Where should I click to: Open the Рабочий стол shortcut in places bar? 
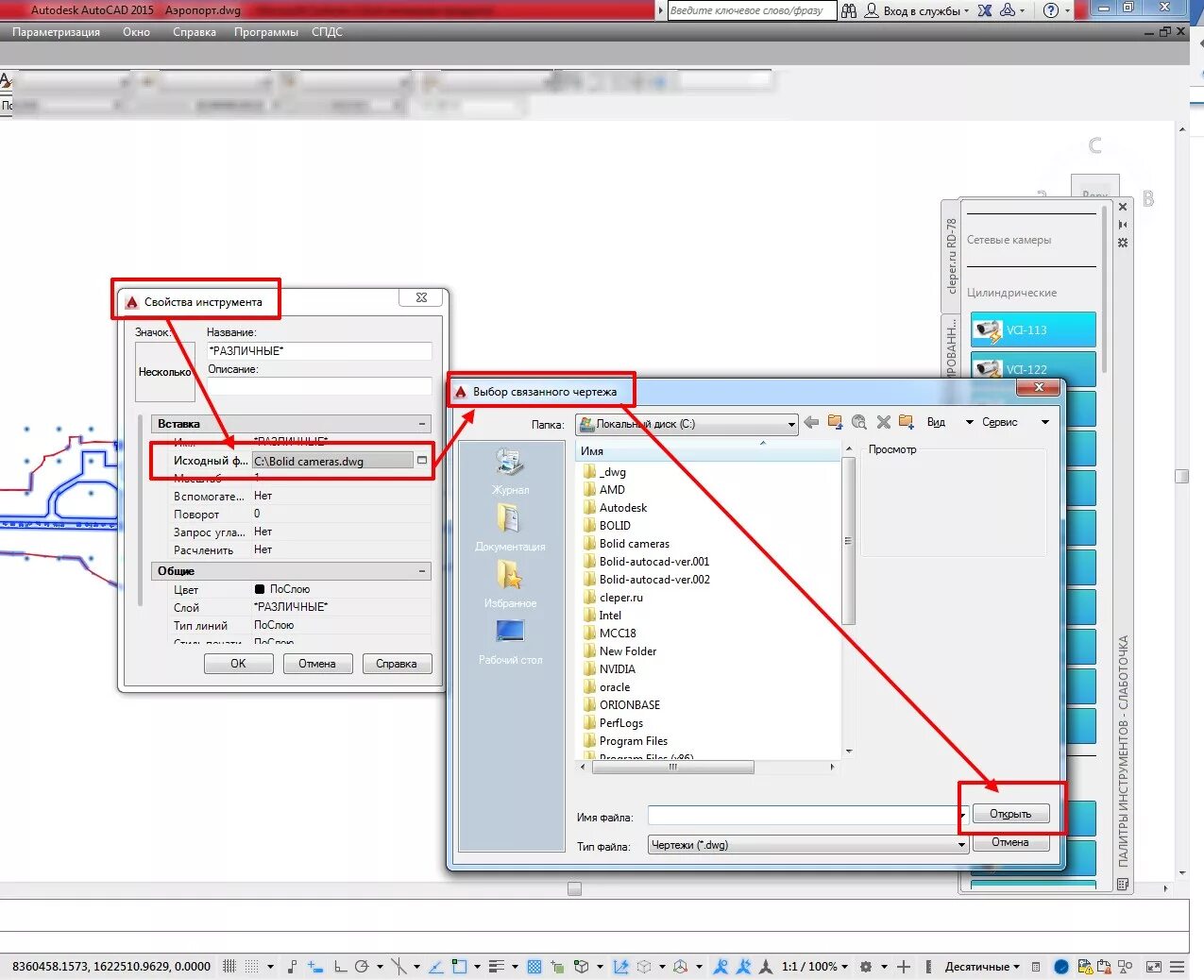tap(510, 640)
